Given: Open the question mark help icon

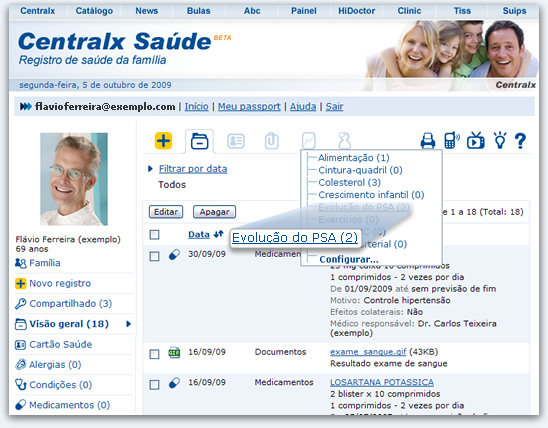Looking at the screenshot, I should coord(520,141).
